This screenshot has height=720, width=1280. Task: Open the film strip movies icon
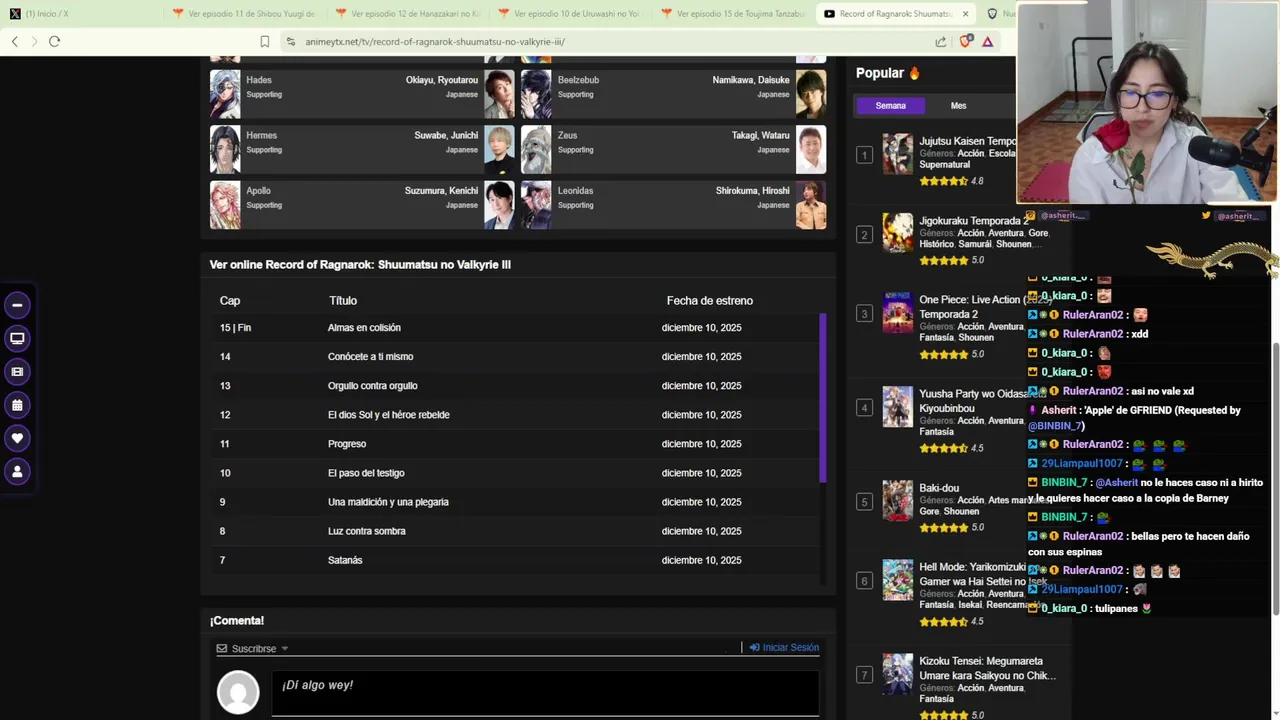pyautogui.click(x=17, y=371)
